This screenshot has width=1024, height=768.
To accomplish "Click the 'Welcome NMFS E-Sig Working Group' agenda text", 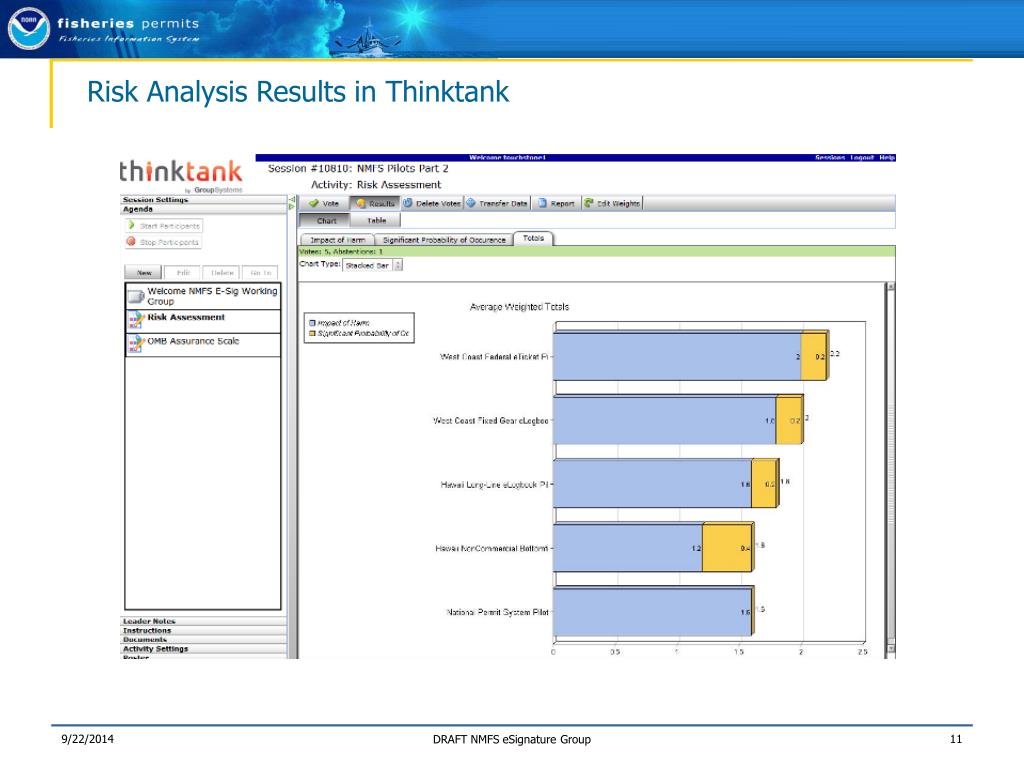I will point(212,296).
